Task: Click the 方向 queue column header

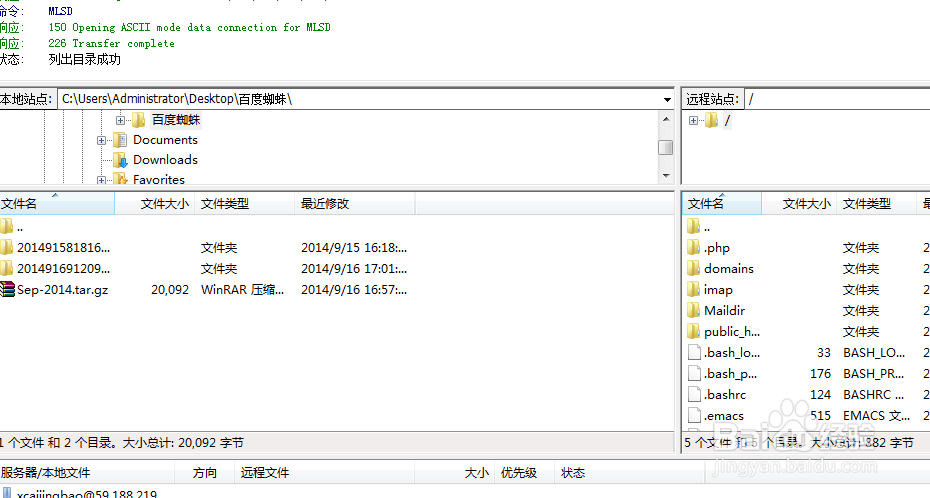Action: pos(205,473)
